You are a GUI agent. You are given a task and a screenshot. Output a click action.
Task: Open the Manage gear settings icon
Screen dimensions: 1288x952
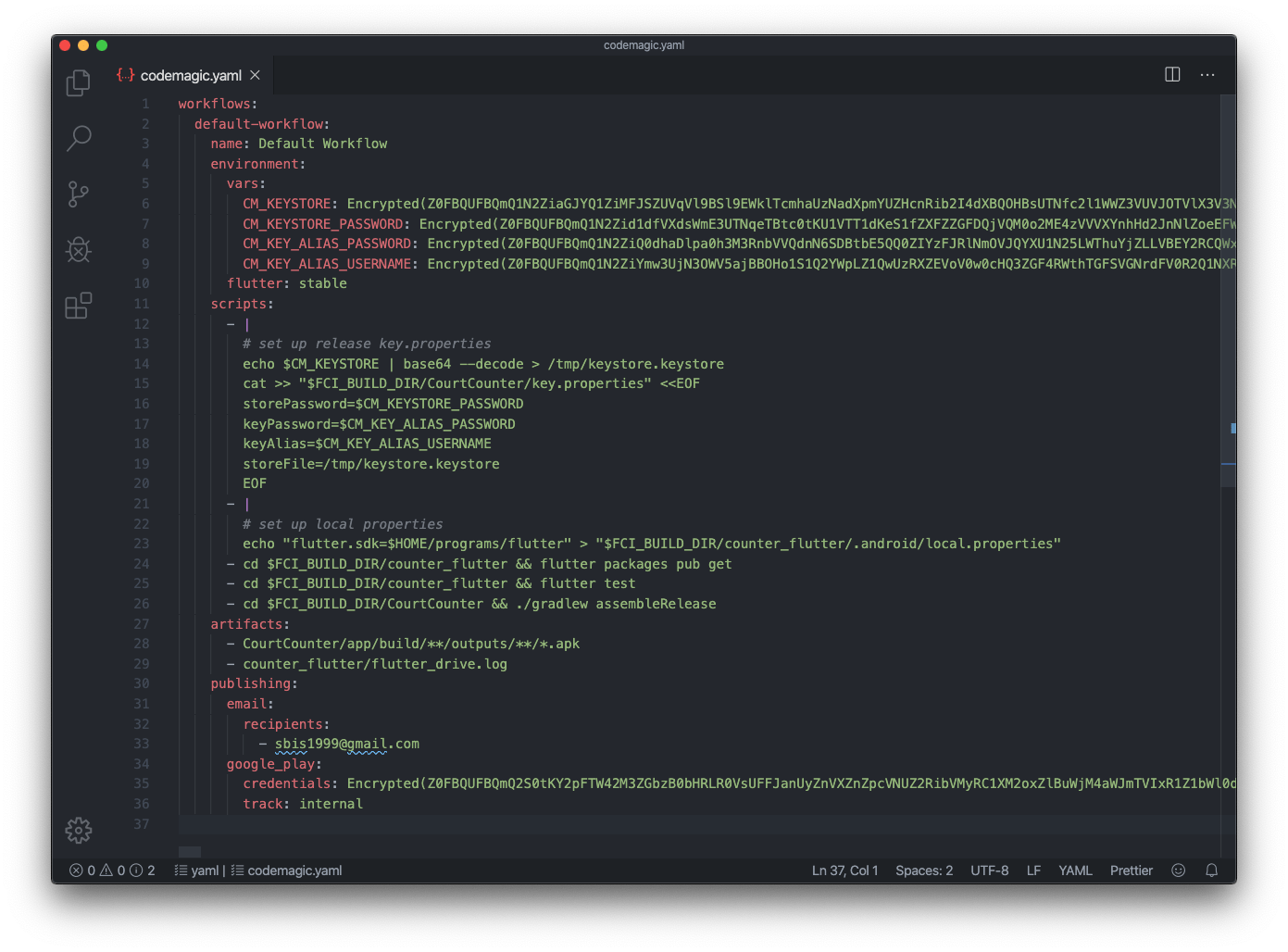tap(79, 830)
